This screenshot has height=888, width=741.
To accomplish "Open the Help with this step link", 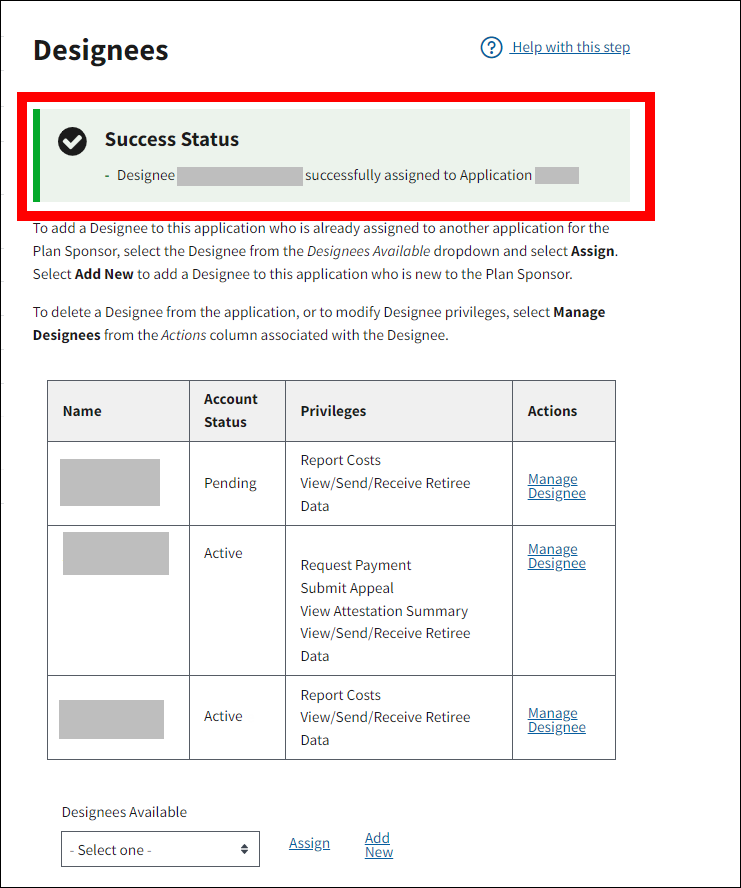I will pyautogui.click(x=570, y=47).
